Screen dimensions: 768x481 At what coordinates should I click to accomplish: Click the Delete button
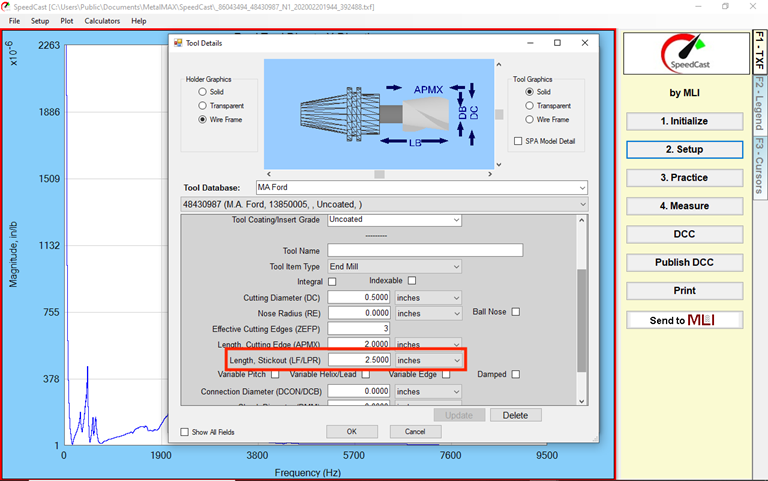tap(515, 415)
